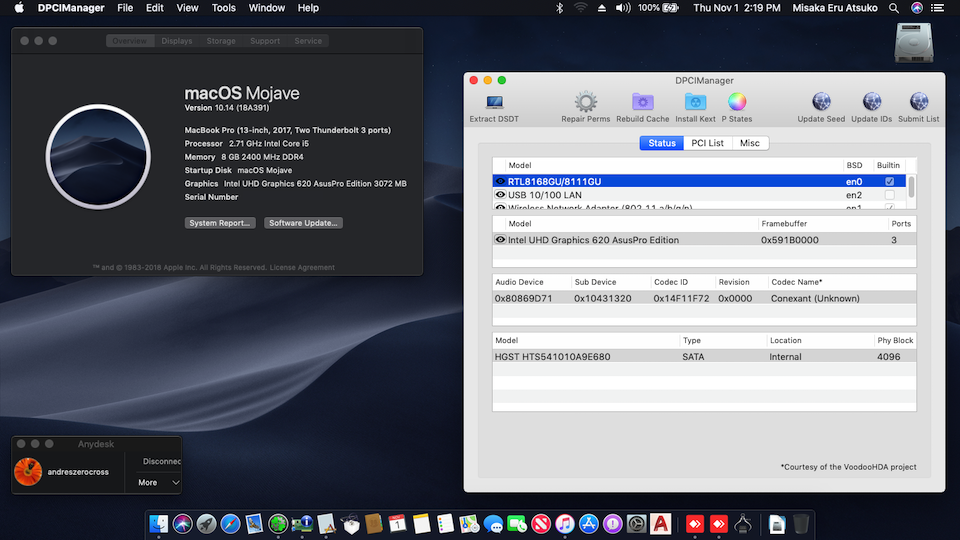The height and width of the screenshot is (540, 960).
Task: Open AutoCAD red A icon in Dock
Action: pyautogui.click(x=660, y=524)
